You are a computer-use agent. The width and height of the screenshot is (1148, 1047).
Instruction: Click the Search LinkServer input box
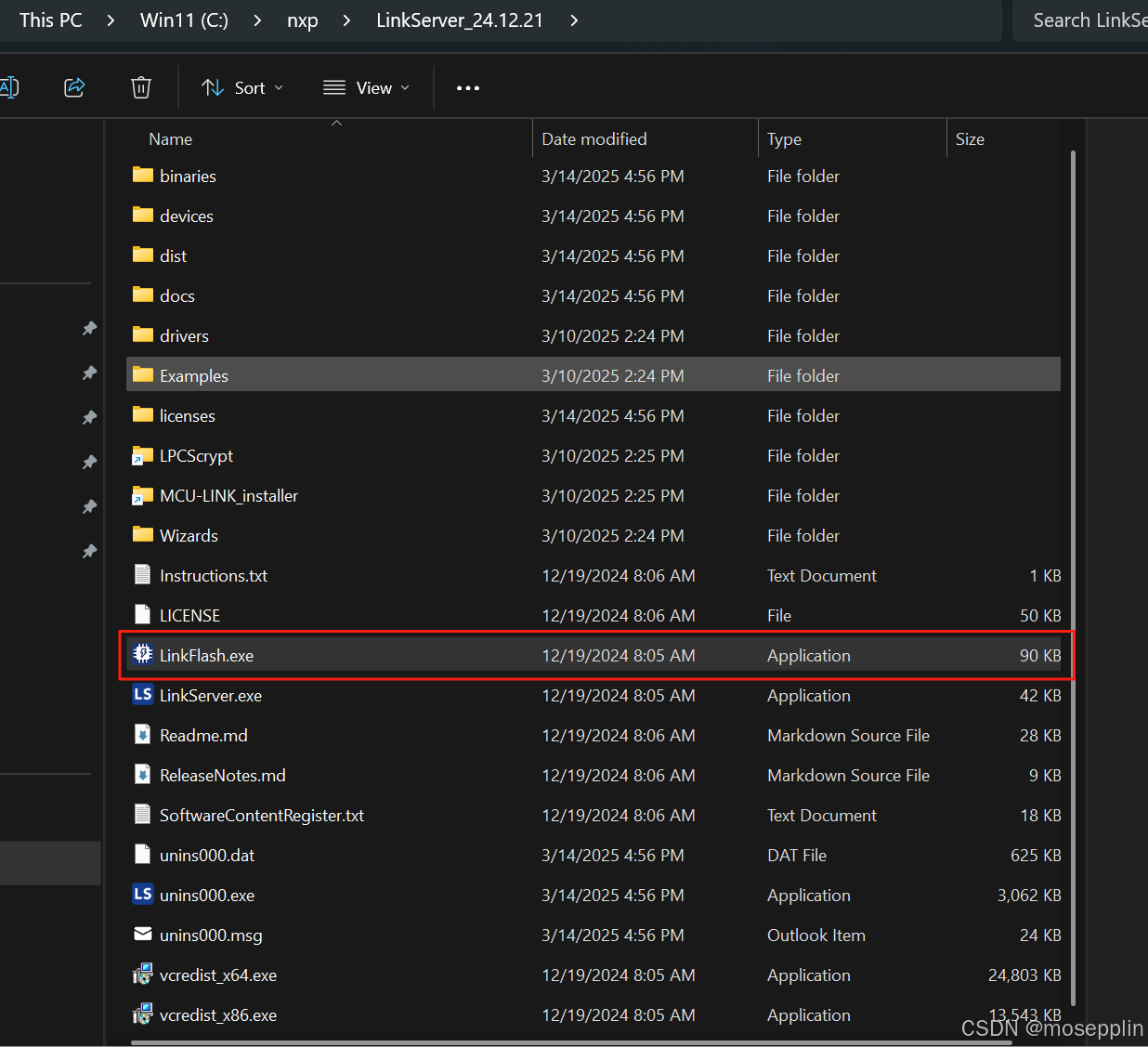1080,20
